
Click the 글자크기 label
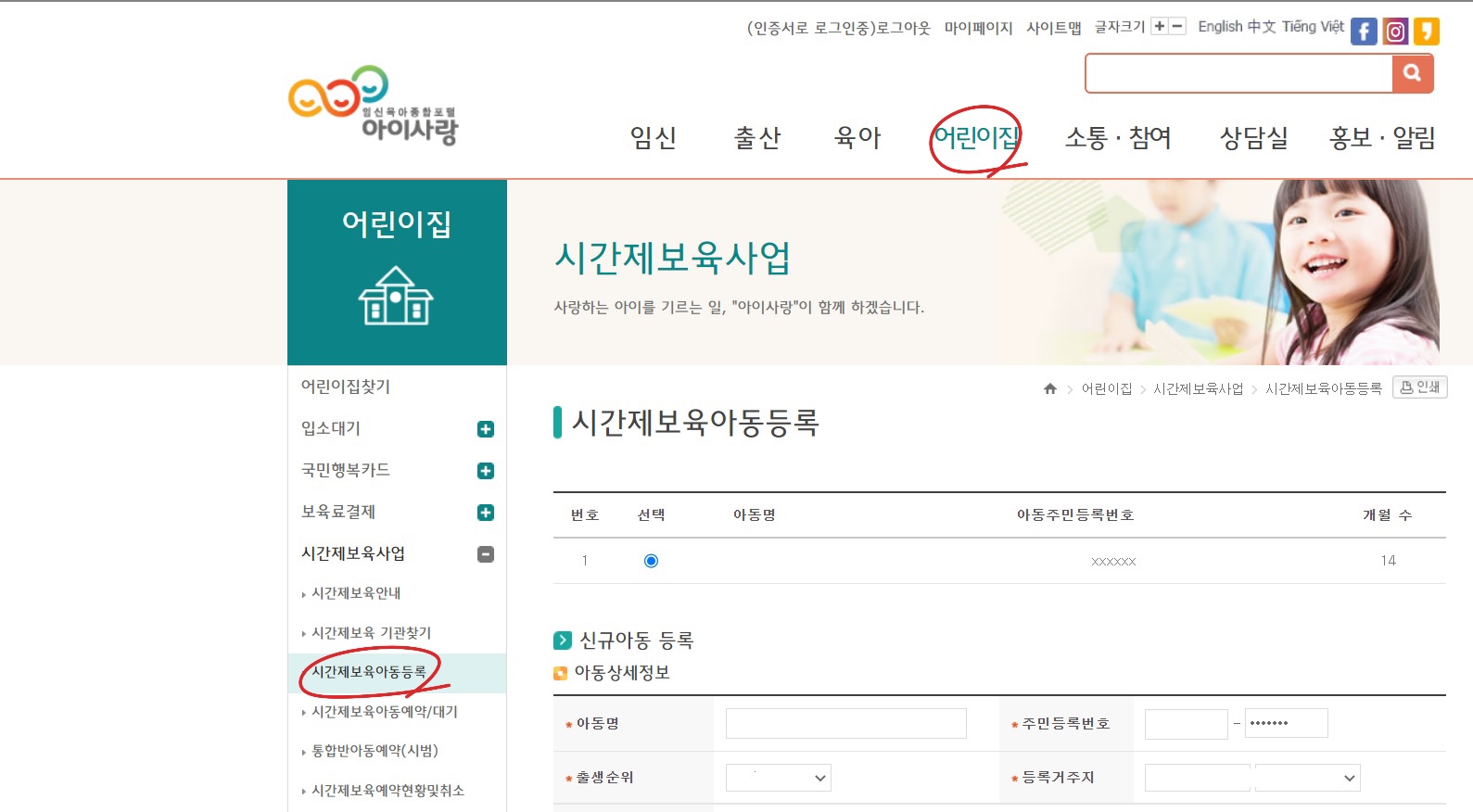click(1120, 27)
